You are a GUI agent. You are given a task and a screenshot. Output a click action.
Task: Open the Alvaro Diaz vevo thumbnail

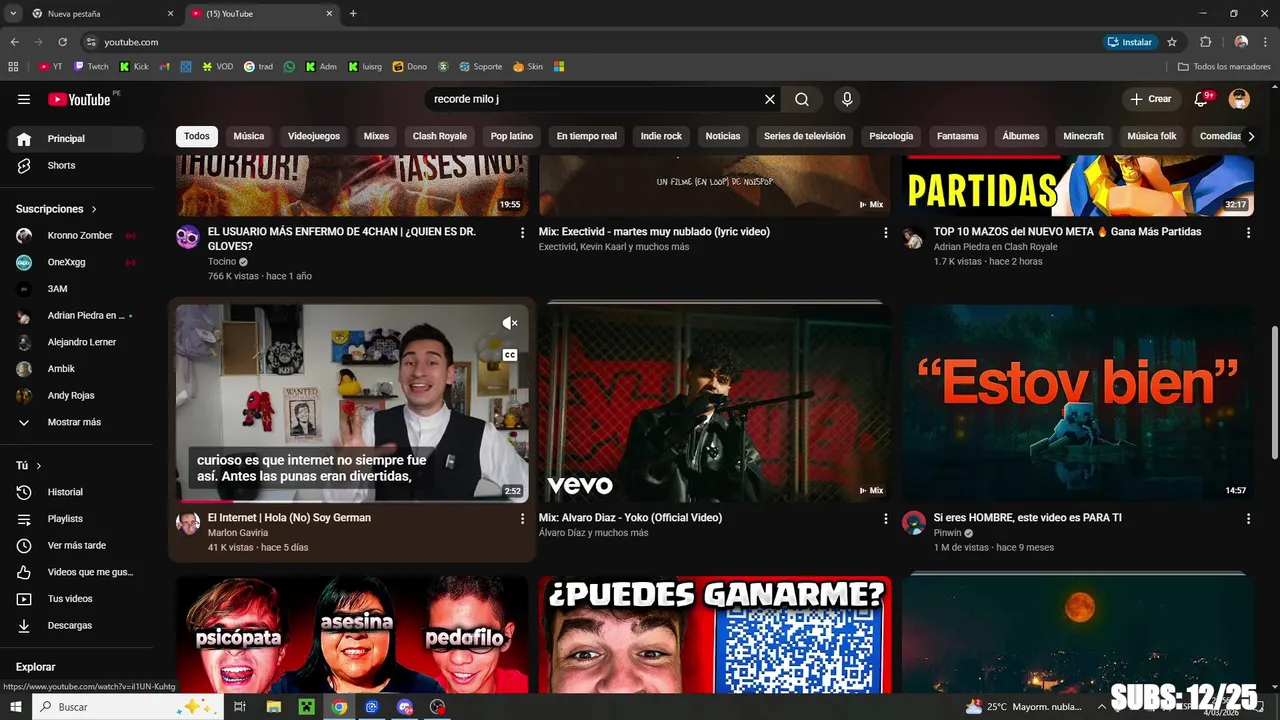pyautogui.click(x=715, y=403)
